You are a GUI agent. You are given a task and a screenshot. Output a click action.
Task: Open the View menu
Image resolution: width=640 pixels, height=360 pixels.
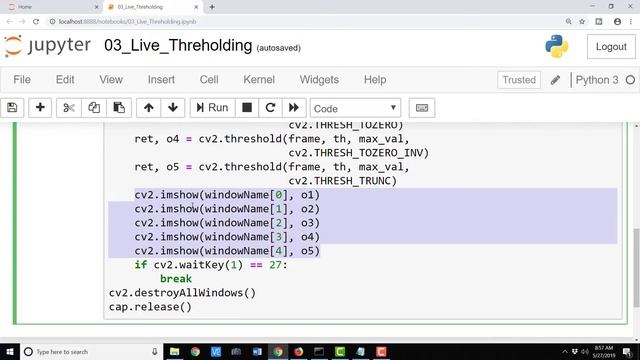(x=111, y=80)
